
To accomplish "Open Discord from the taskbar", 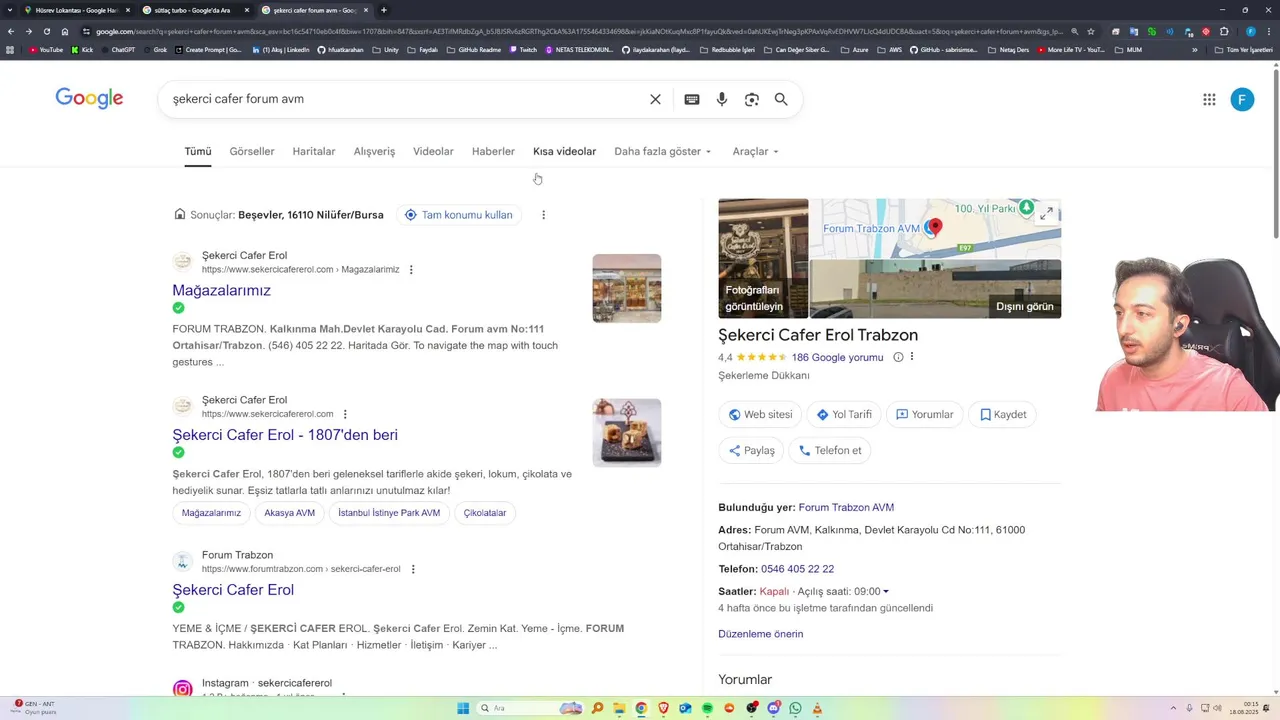I will click(773, 708).
